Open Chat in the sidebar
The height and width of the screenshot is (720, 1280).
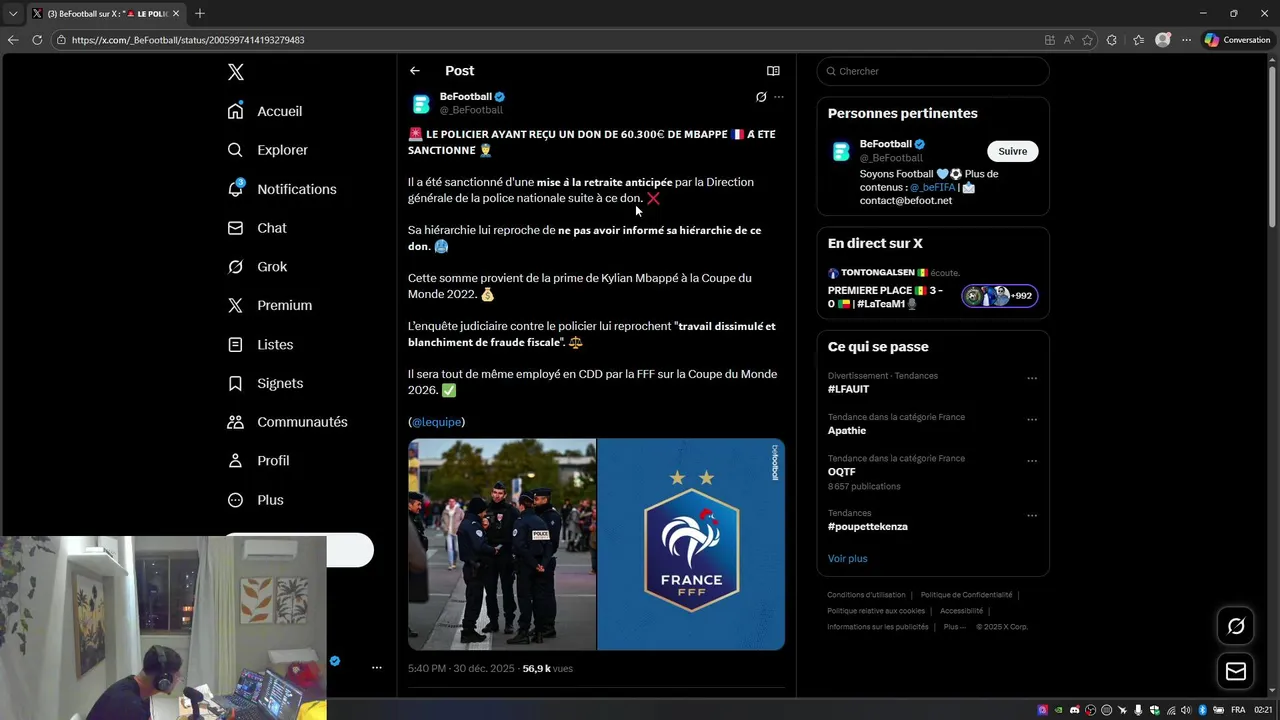pos(257,228)
